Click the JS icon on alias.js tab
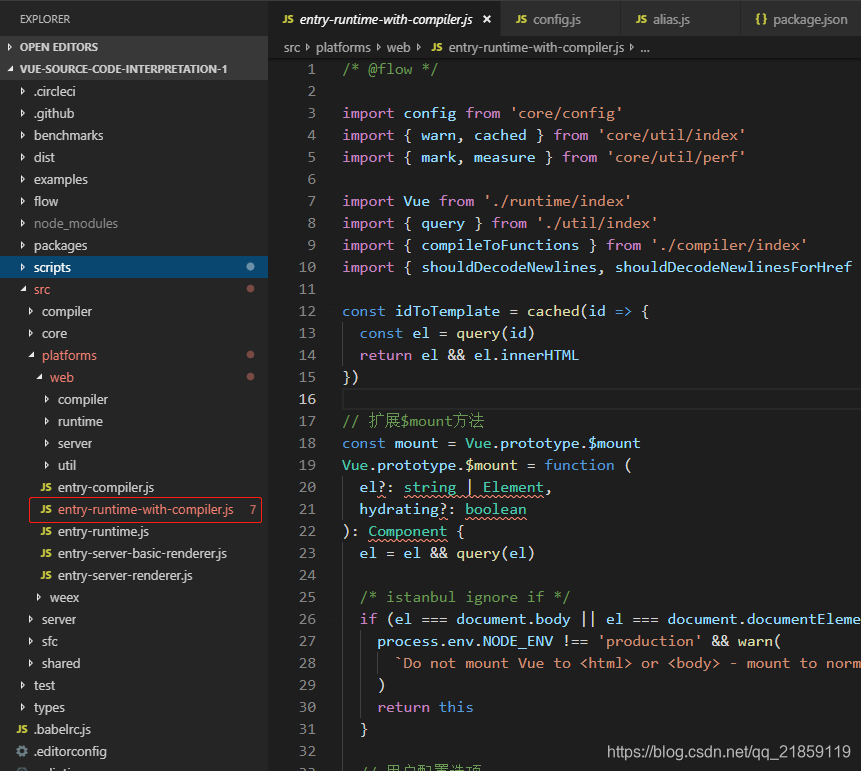 (x=641, y=19)
